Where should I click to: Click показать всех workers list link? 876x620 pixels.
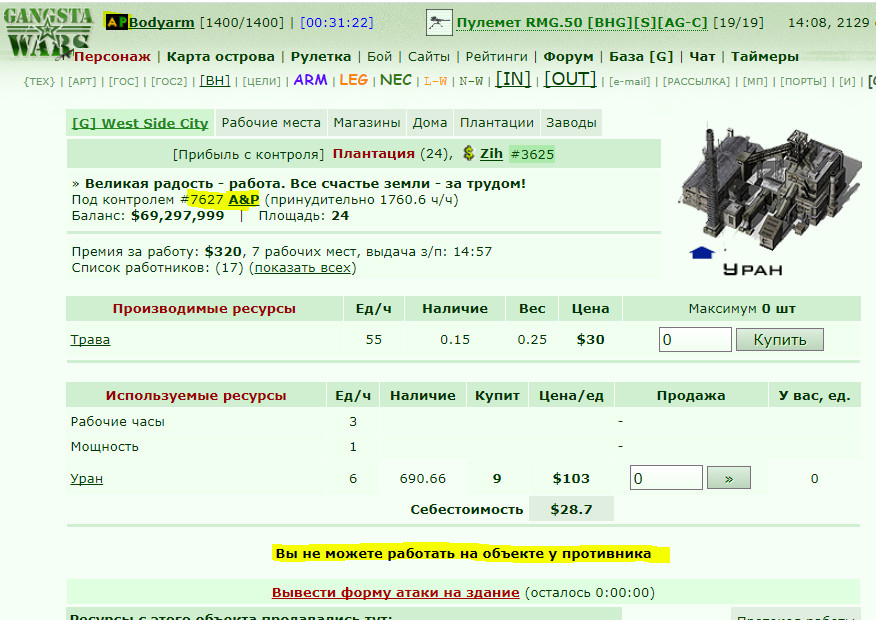303,268
